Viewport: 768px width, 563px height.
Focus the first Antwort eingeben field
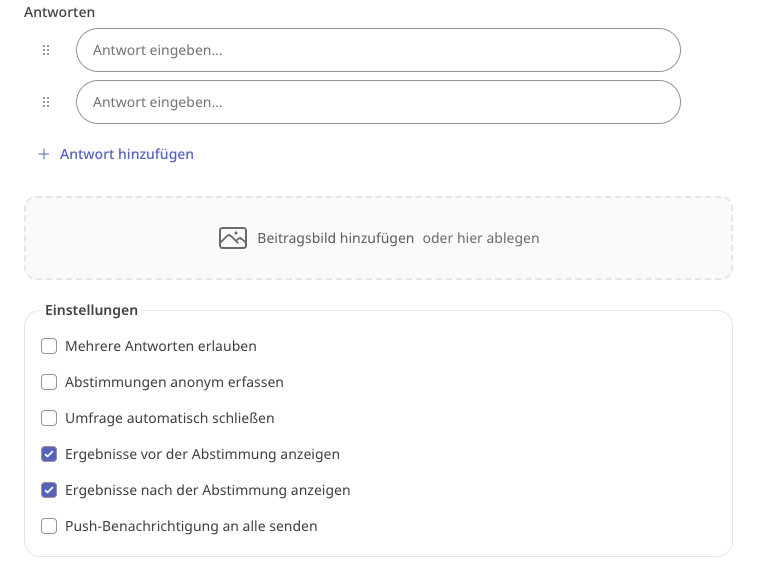[x=378, y=50]
